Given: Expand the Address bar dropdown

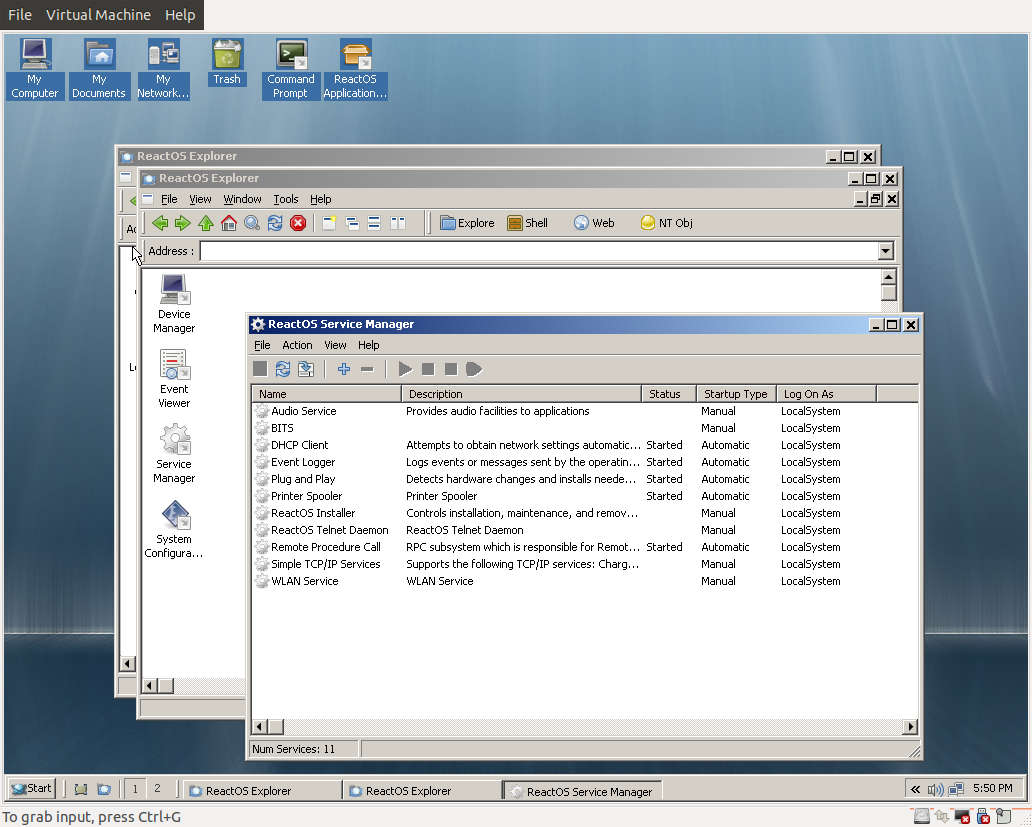Looking at the screenshot, I should 886,250.
